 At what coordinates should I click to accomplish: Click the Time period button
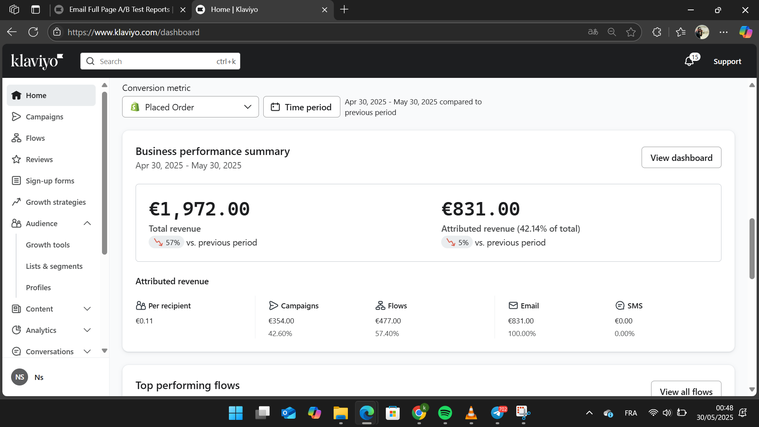(301, 107)
